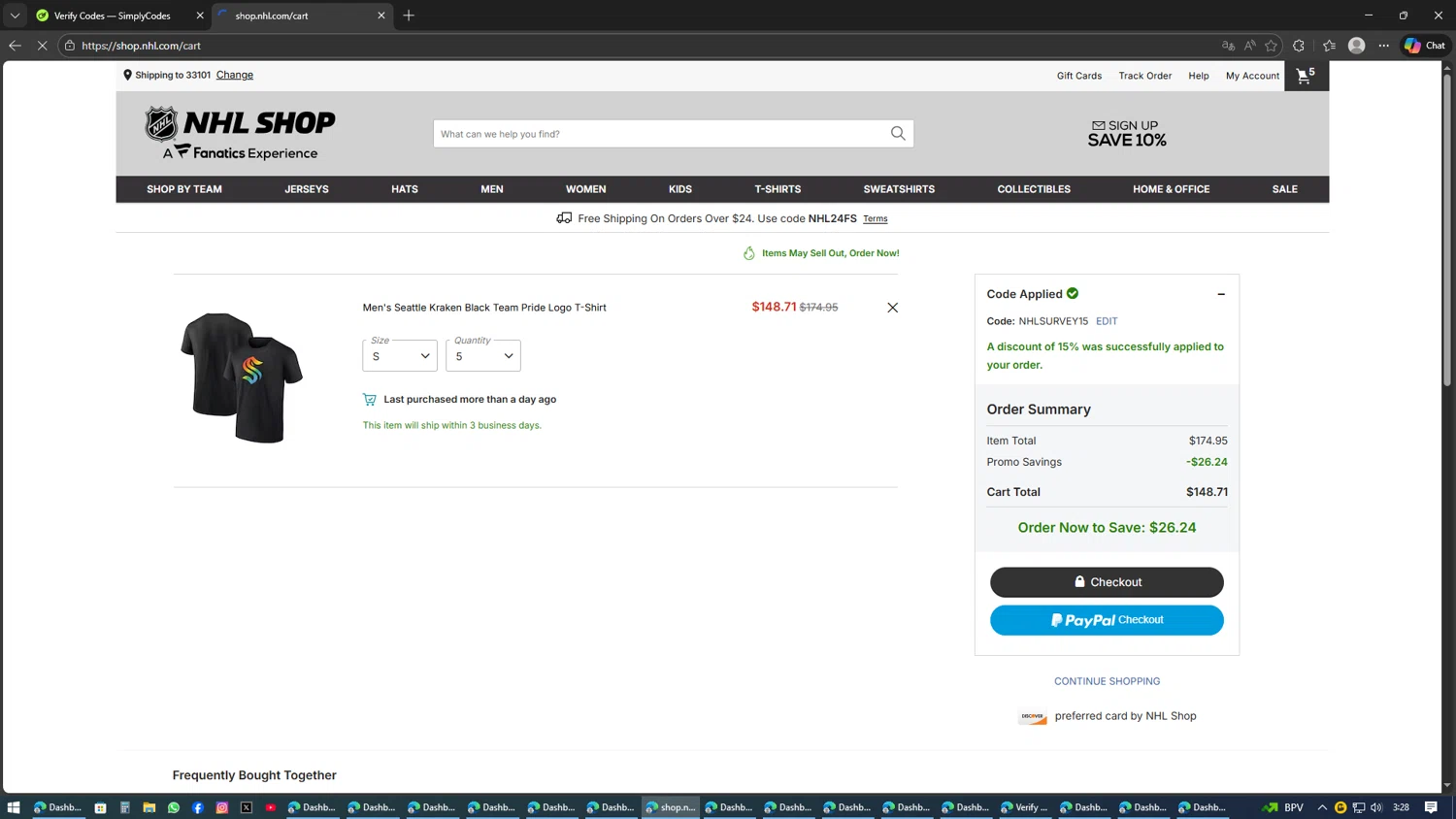Click Change shipping zip link
1456x819 pixels.
(235, 75)
